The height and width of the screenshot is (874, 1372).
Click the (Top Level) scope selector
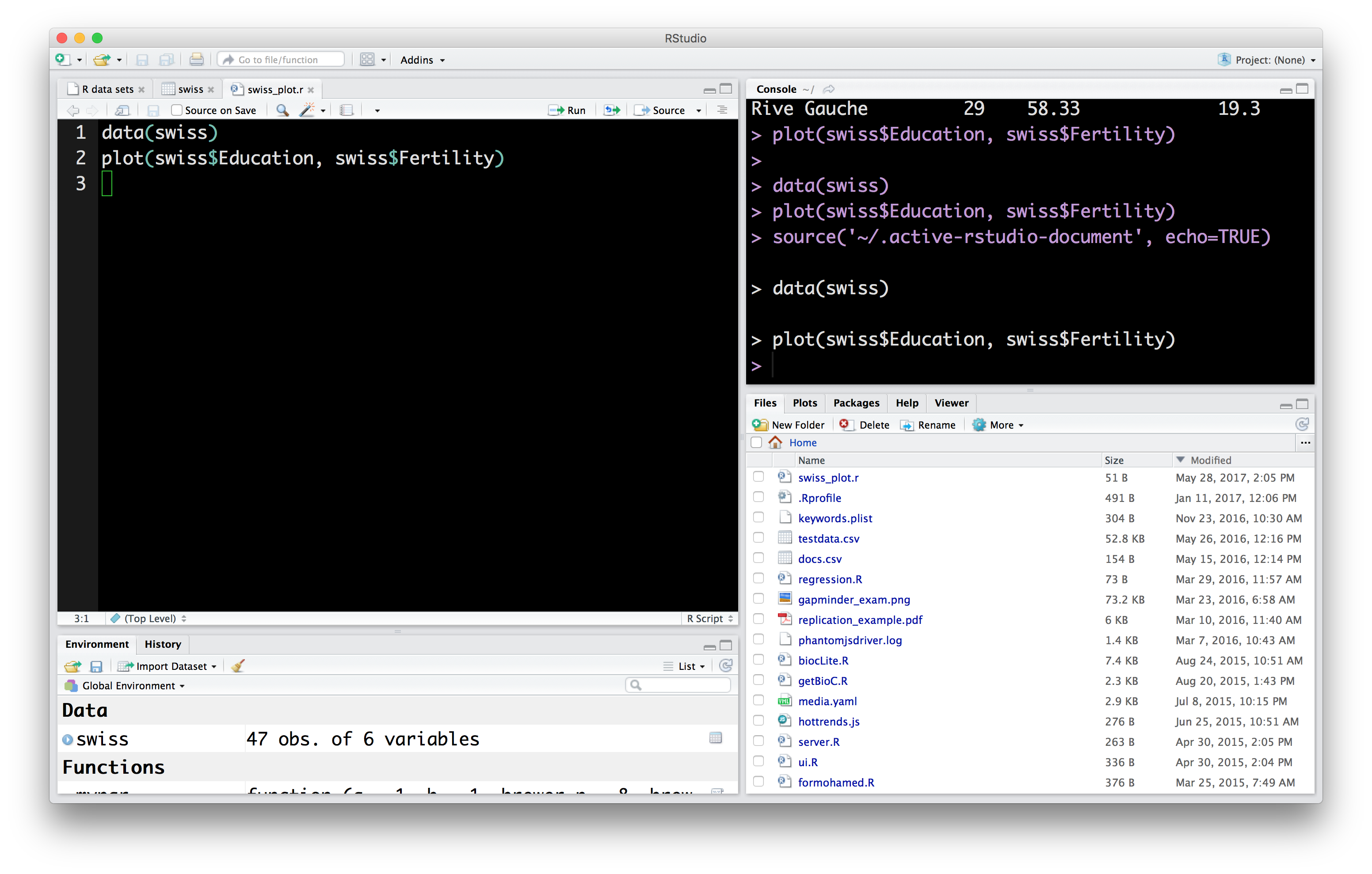[148, 618]
